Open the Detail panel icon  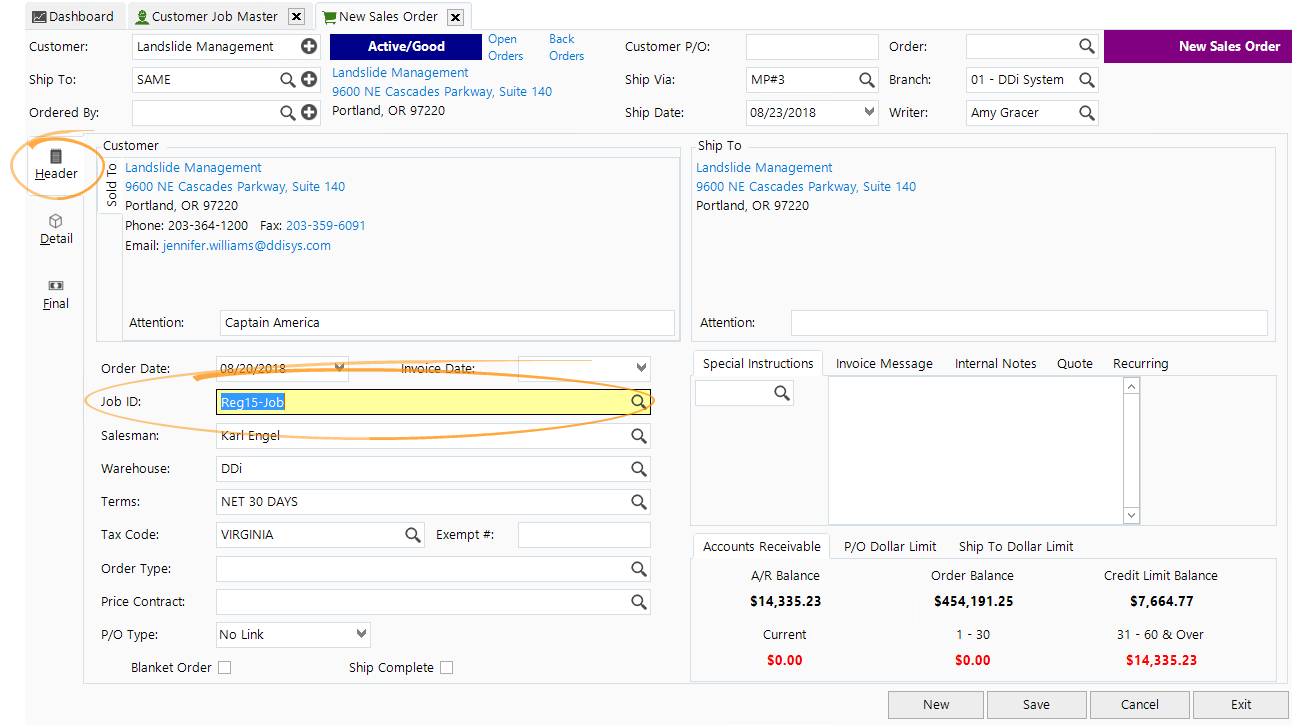[x=55, y=229]
